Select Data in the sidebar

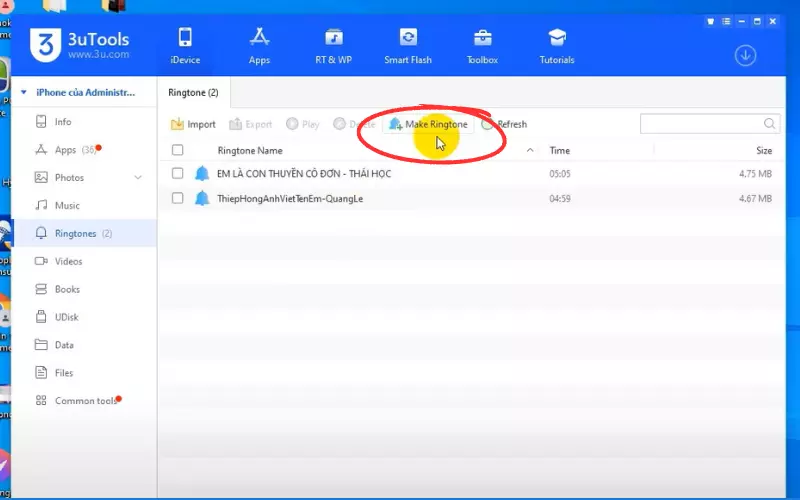click(84, 345)
